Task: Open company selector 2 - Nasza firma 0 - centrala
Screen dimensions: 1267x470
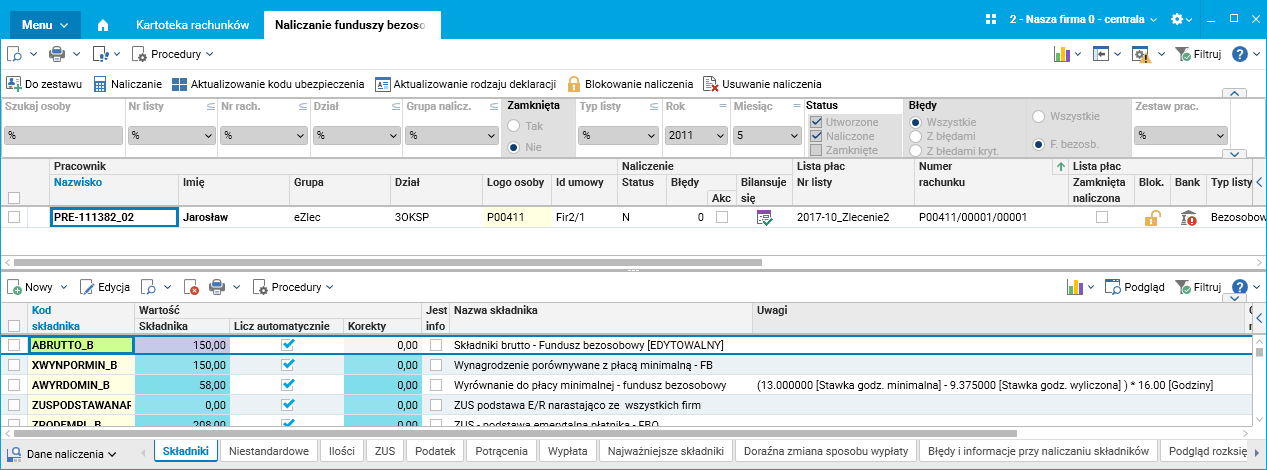Action: pos(1083,19)
